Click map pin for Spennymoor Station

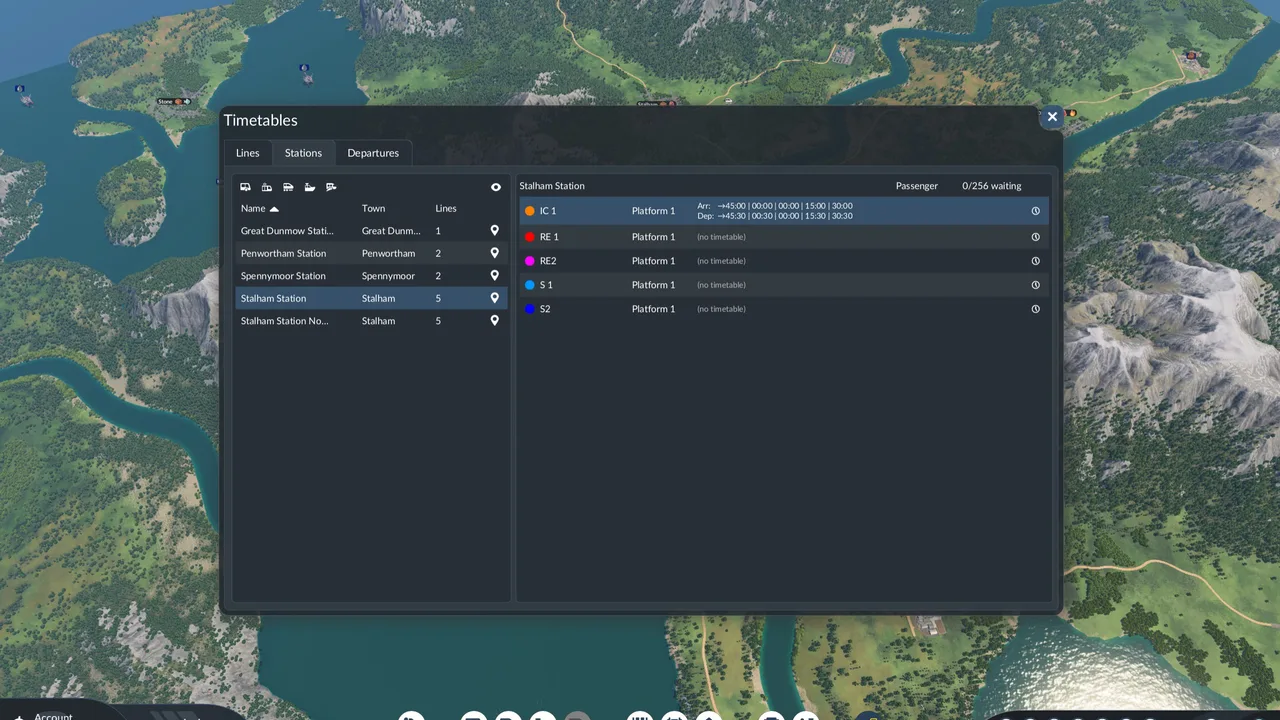click(x=494, y=276)
